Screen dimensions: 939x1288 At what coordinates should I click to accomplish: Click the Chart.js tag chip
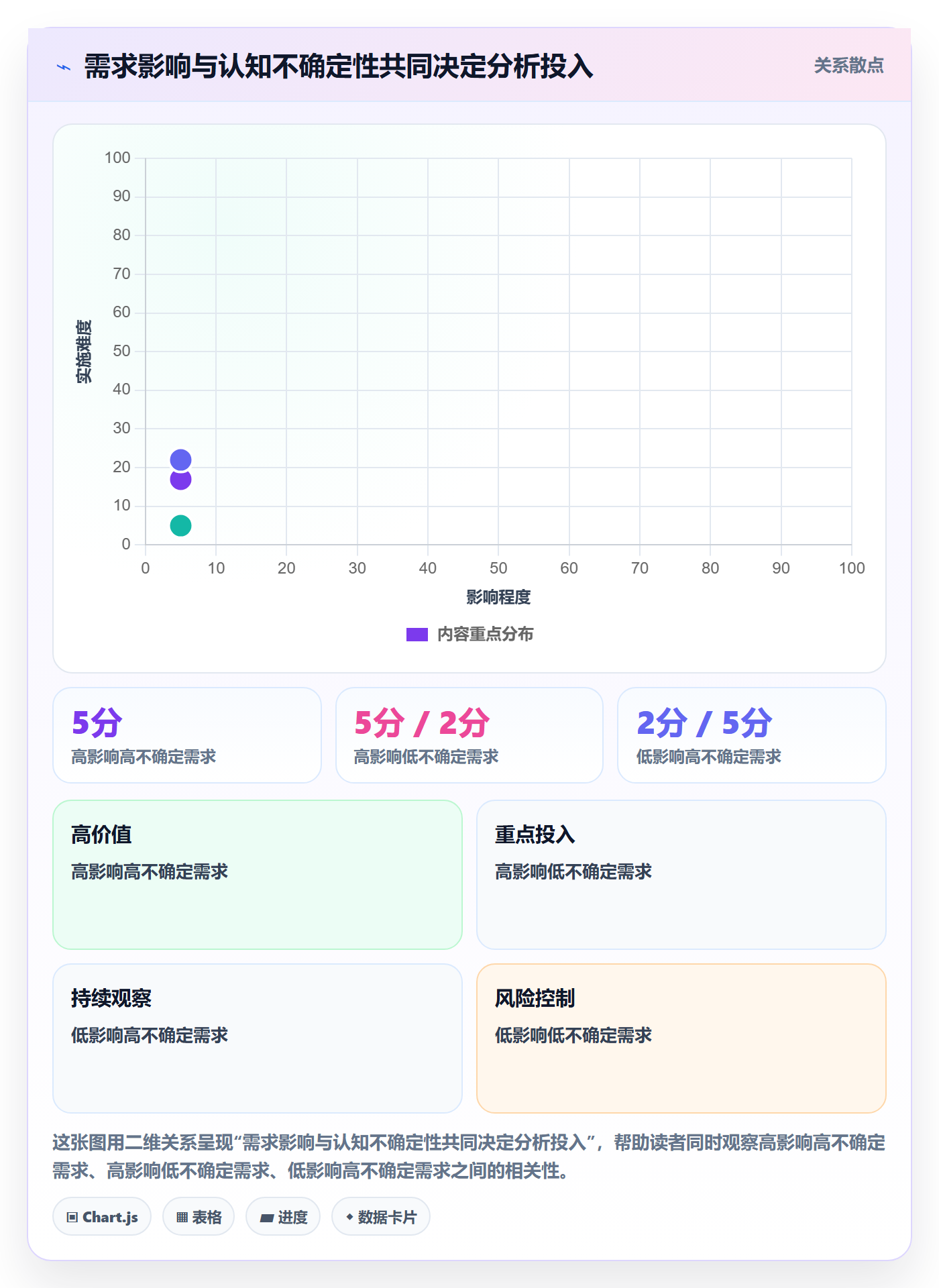click(102, 1217)
